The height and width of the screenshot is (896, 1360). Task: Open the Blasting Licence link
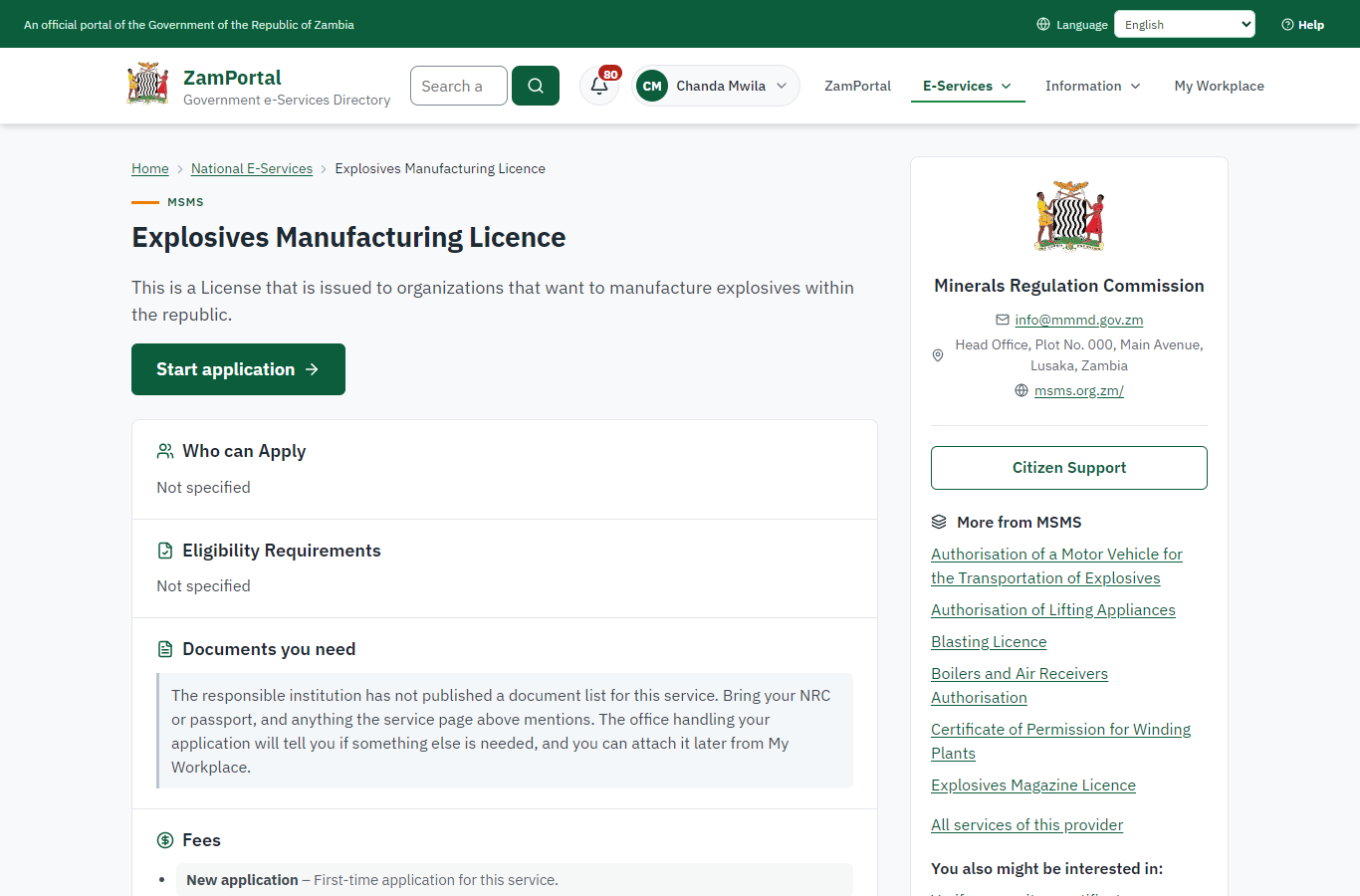[x=989, y=642]
